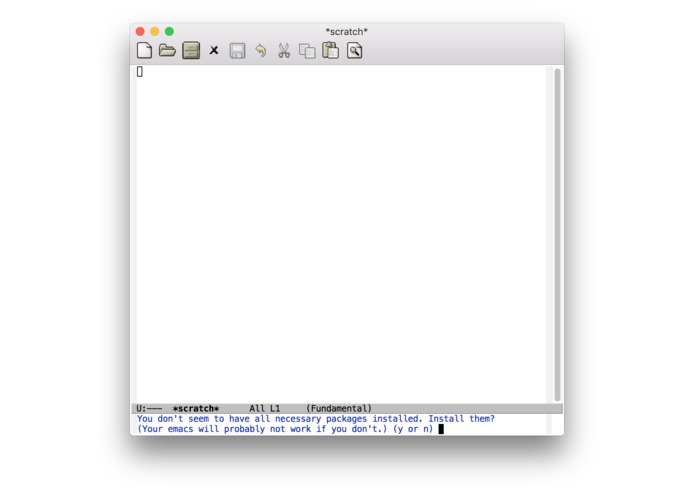Viewport: 695px width, 494px height.
Task: Save the buffer with the floppy disk icon
Action: [x=237, y=51]
